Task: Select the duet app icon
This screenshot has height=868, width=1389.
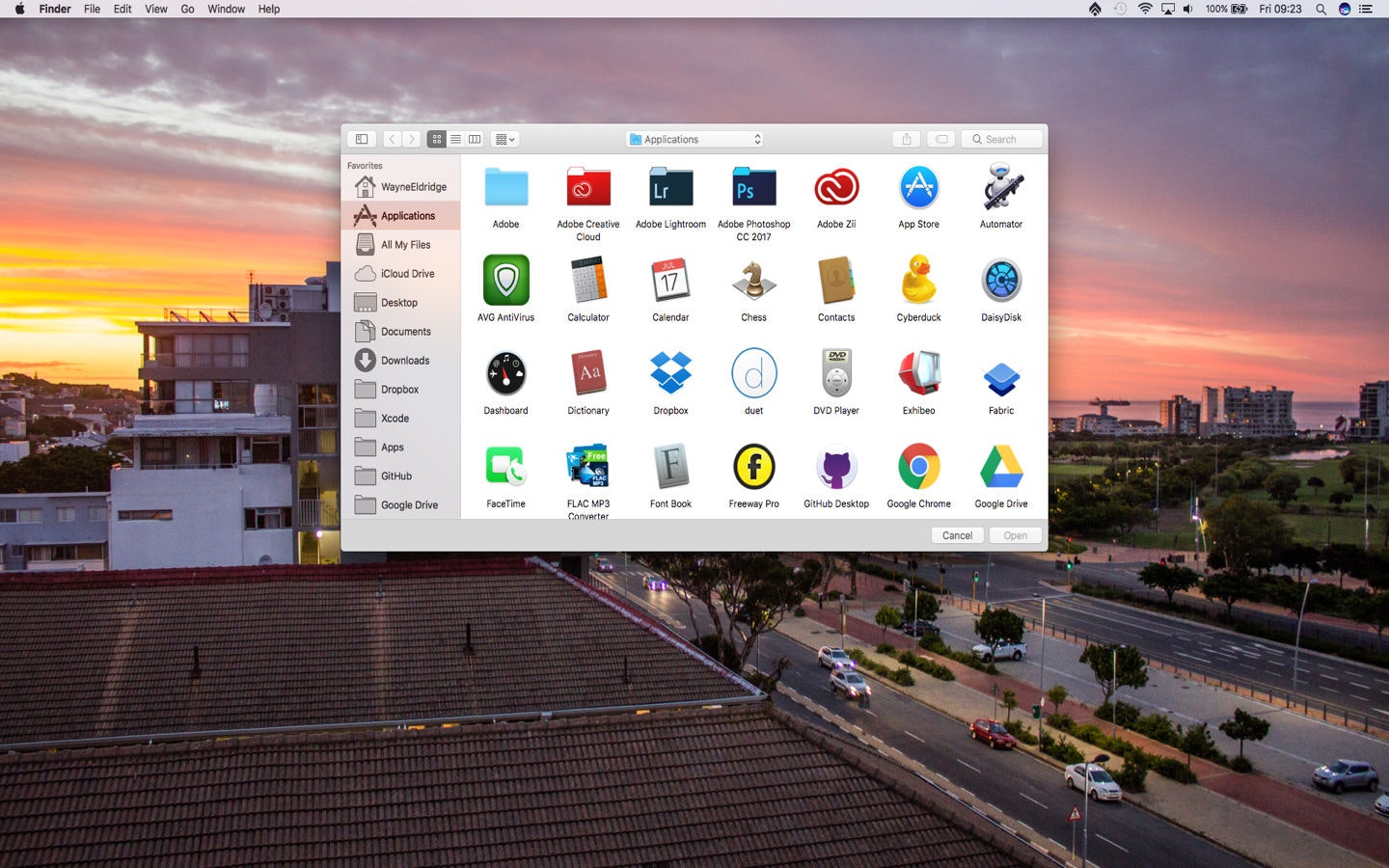Action: [753, 373]
